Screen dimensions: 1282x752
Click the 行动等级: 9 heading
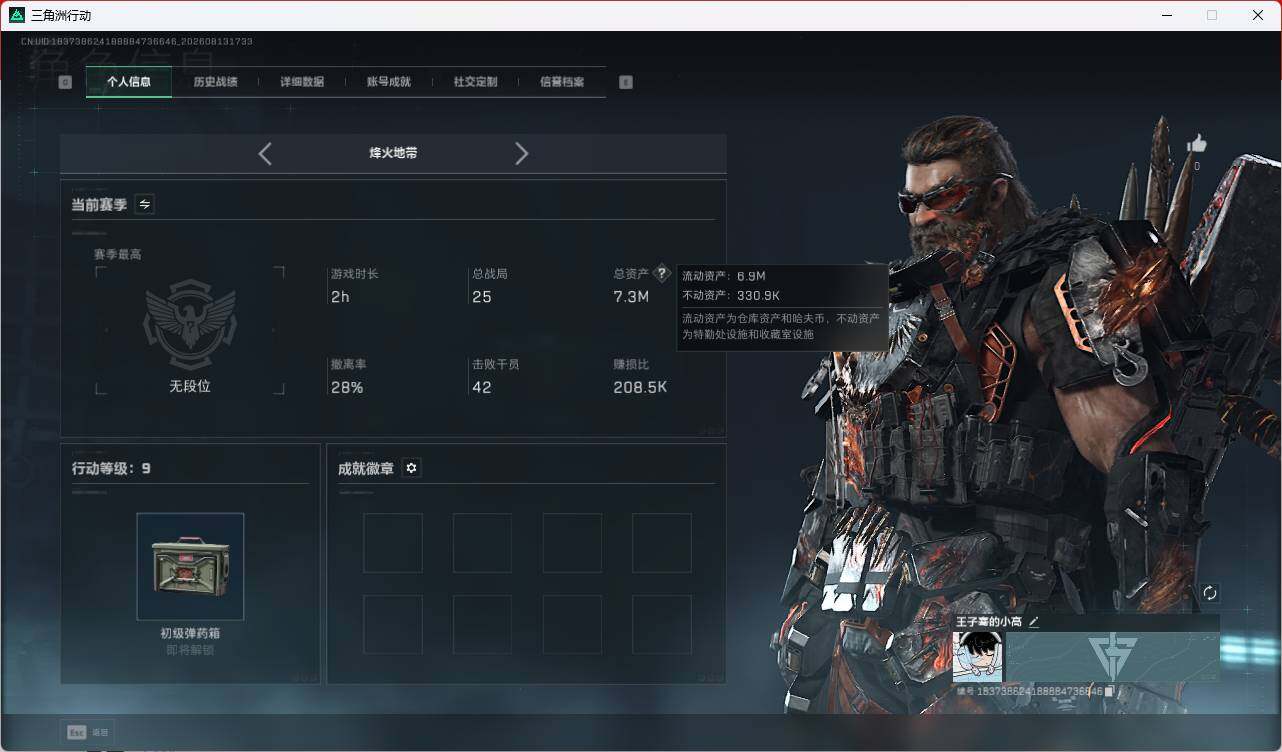111,468
